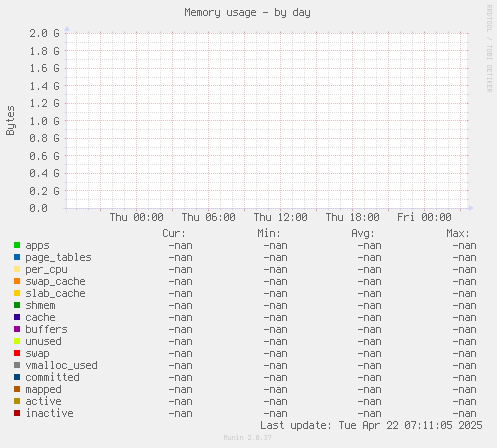Click the '2.0 G' y-axis value
497x448 pixels.
point(44,33)
